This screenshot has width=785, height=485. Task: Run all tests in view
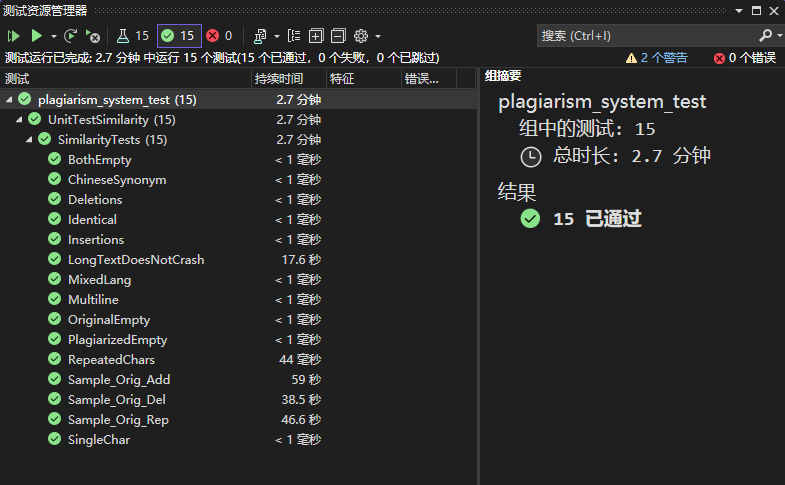(x=13, y=36)
